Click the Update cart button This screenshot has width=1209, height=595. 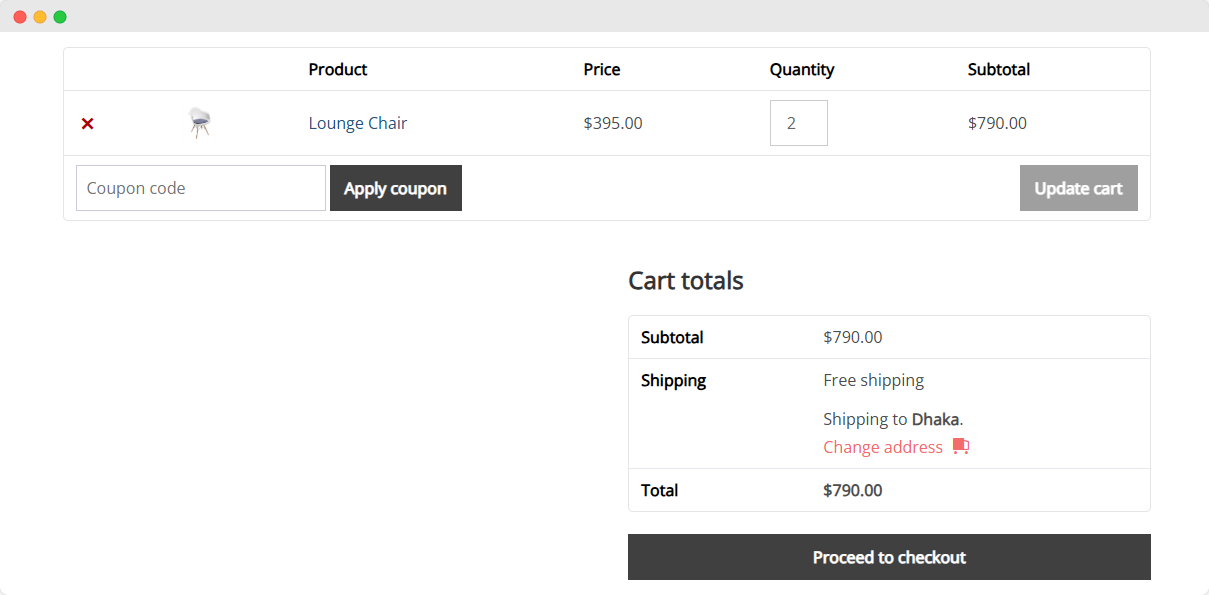tap(1079, 188)
